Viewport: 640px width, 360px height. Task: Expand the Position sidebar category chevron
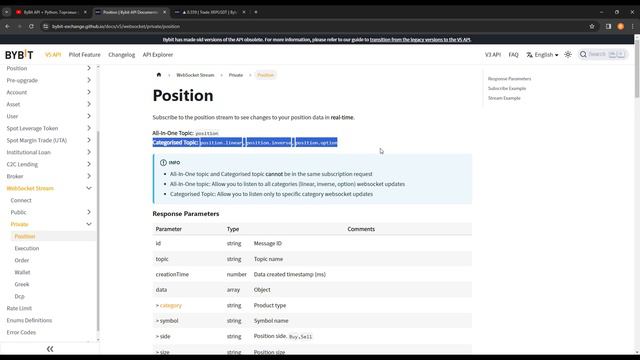[89, 68]
